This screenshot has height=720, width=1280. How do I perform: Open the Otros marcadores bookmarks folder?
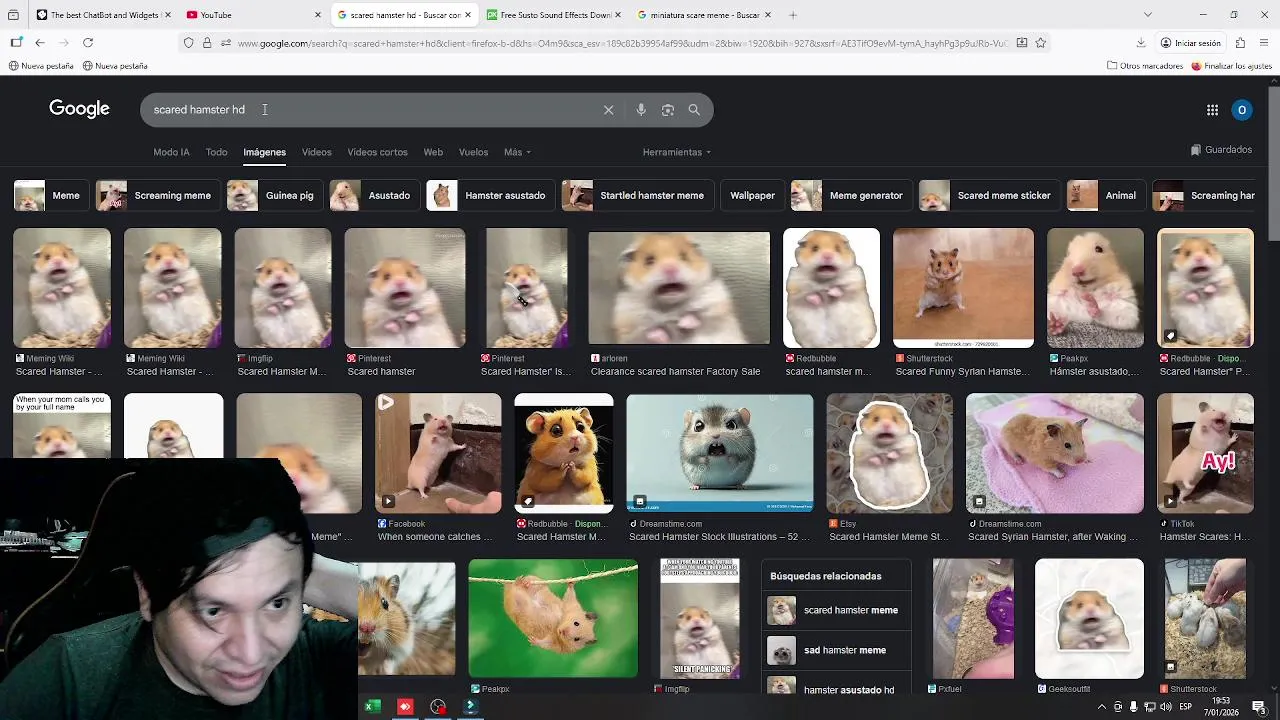pyautogui.click(x=1145, y=66)
